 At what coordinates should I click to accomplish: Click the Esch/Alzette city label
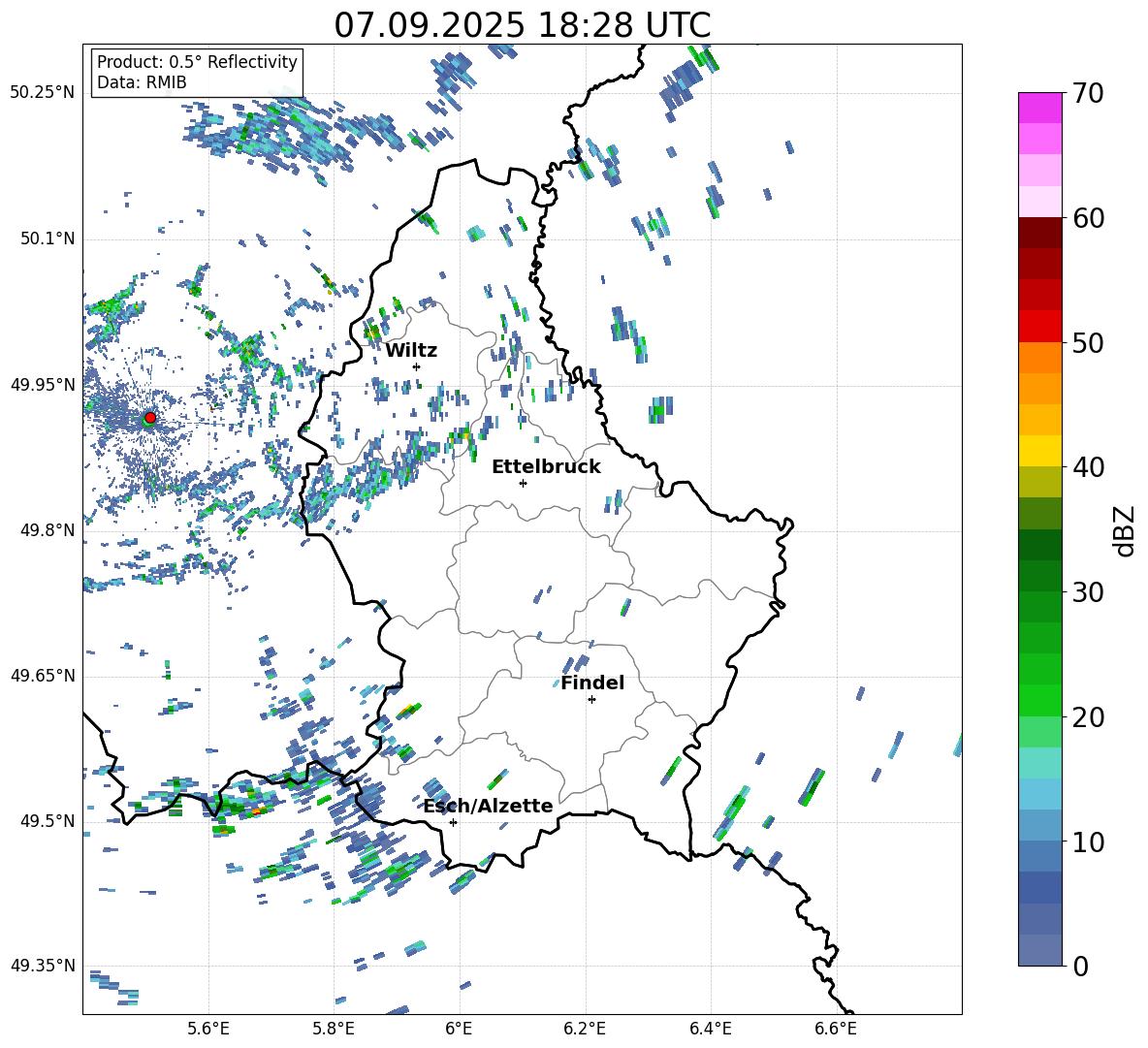488,806
